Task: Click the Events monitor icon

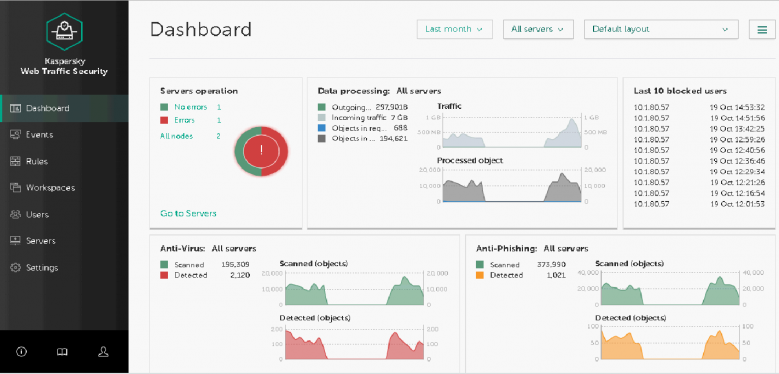Action: click(16, 135)
